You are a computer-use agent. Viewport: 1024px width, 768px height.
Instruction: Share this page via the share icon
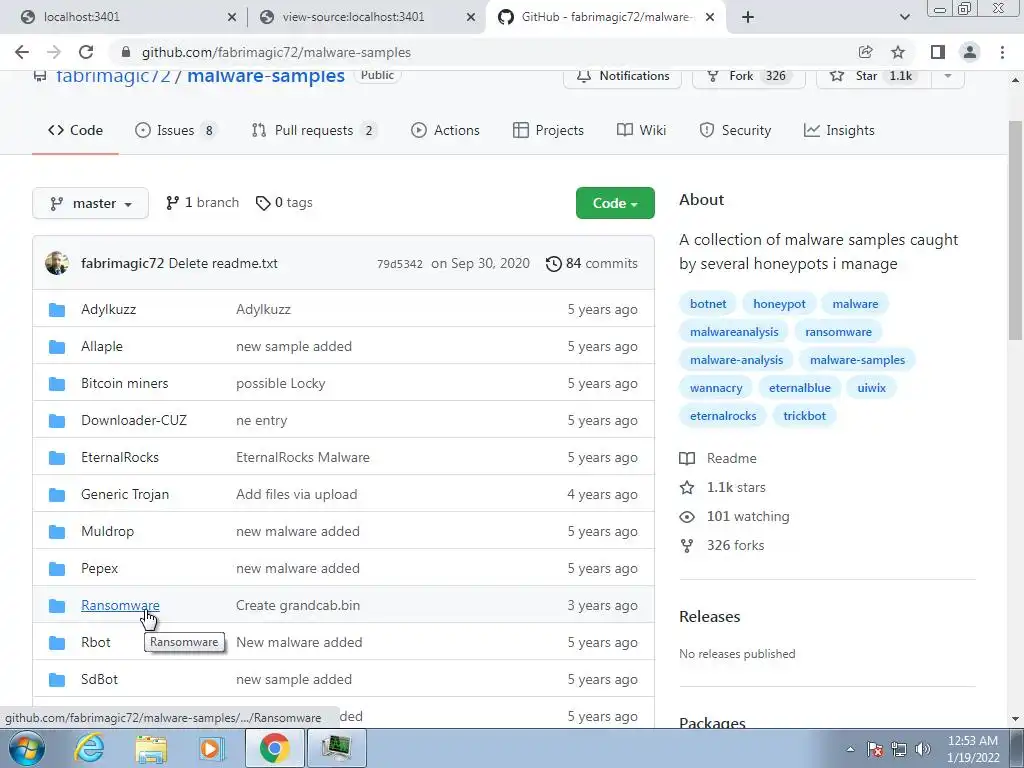coord(865,52)
